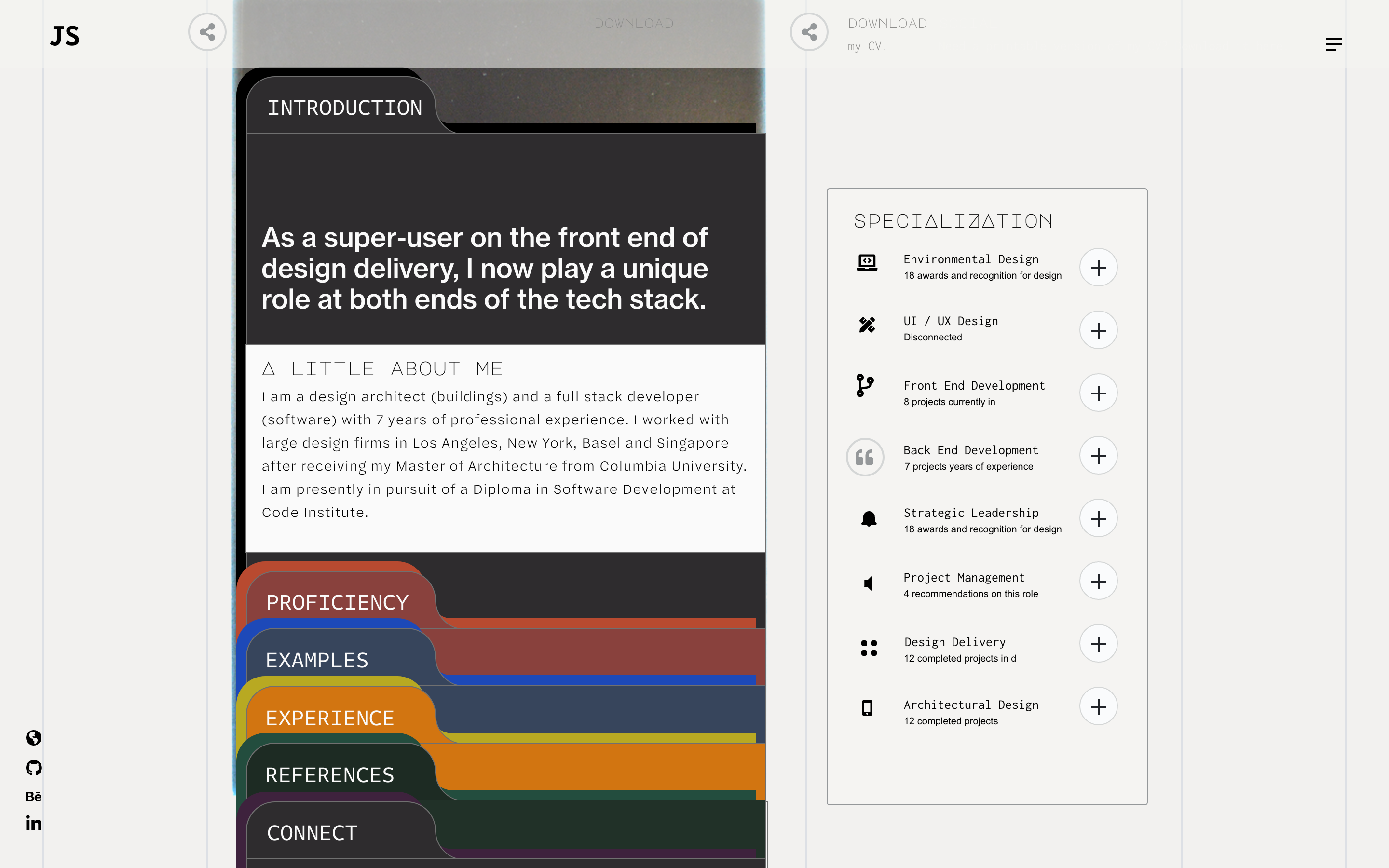
Task: Open the hamburger menu icon
Action: click(1334, 44)
